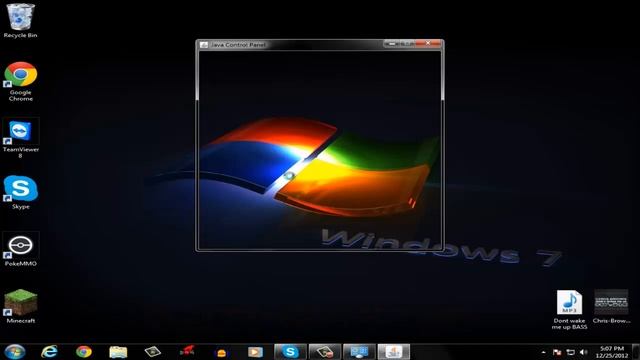
Task: Select the TeamViewer 8 desktop shortcut
Action: pos(20,138)
